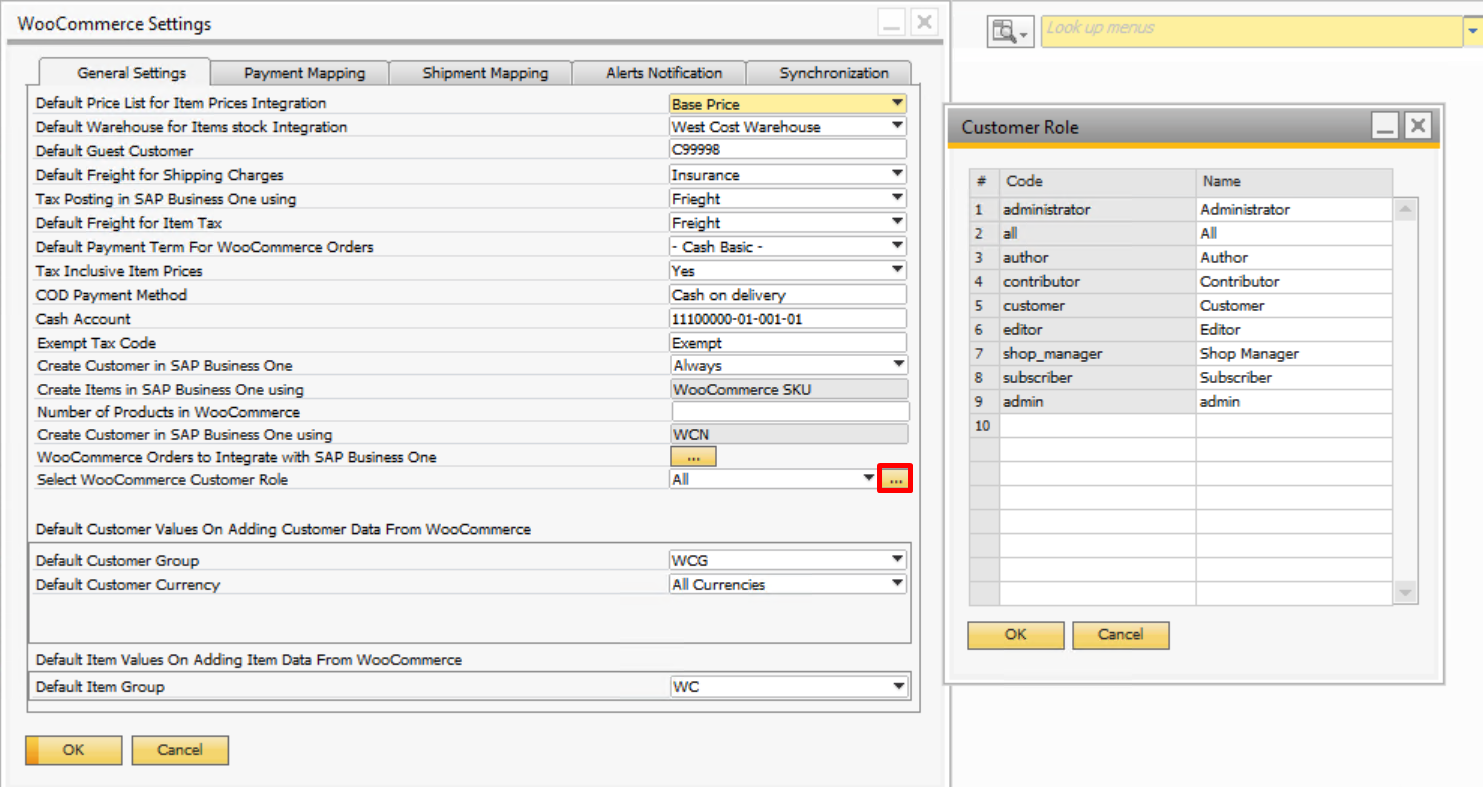Switch to Payment Mapping tab
1483x787 pixels.
pos(303,73)
